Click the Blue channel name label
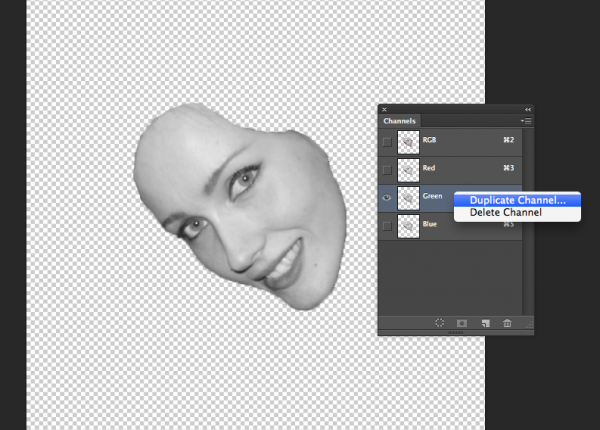The image size is (600, 430). (429, 226)
